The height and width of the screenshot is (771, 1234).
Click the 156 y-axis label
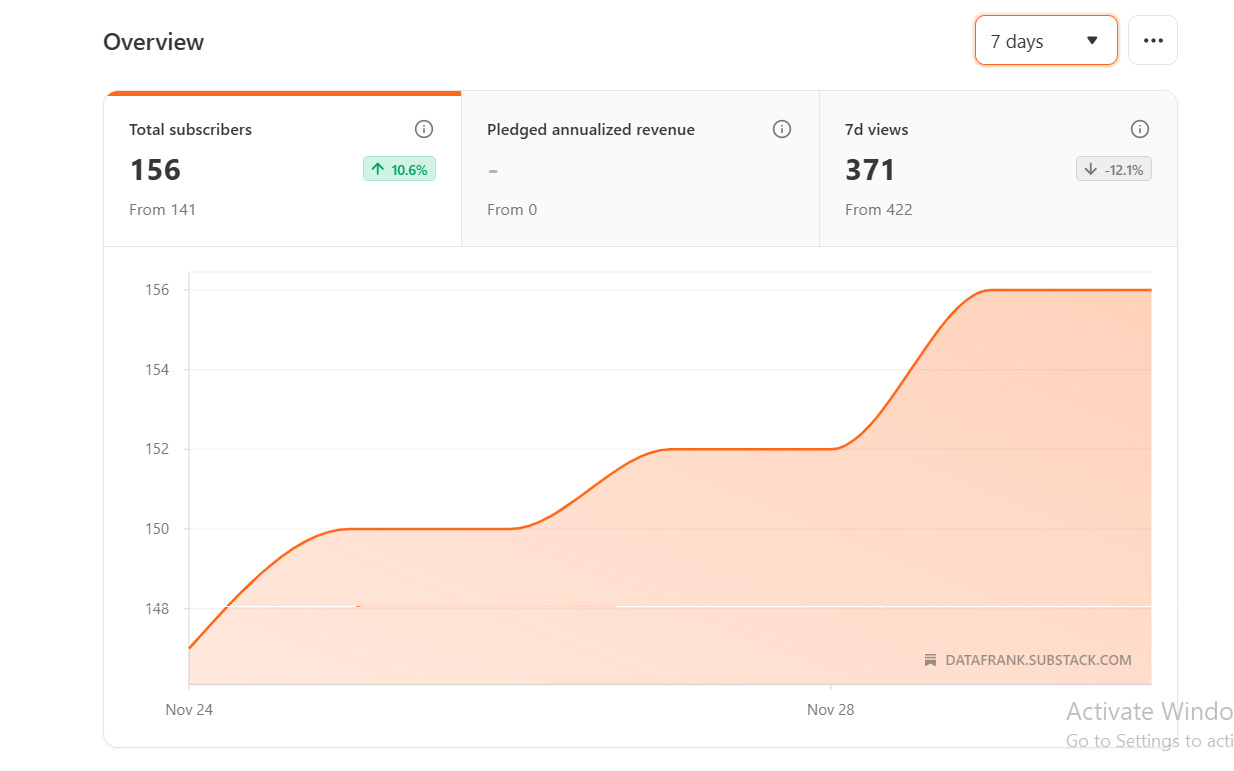click(x=157, y=290)
